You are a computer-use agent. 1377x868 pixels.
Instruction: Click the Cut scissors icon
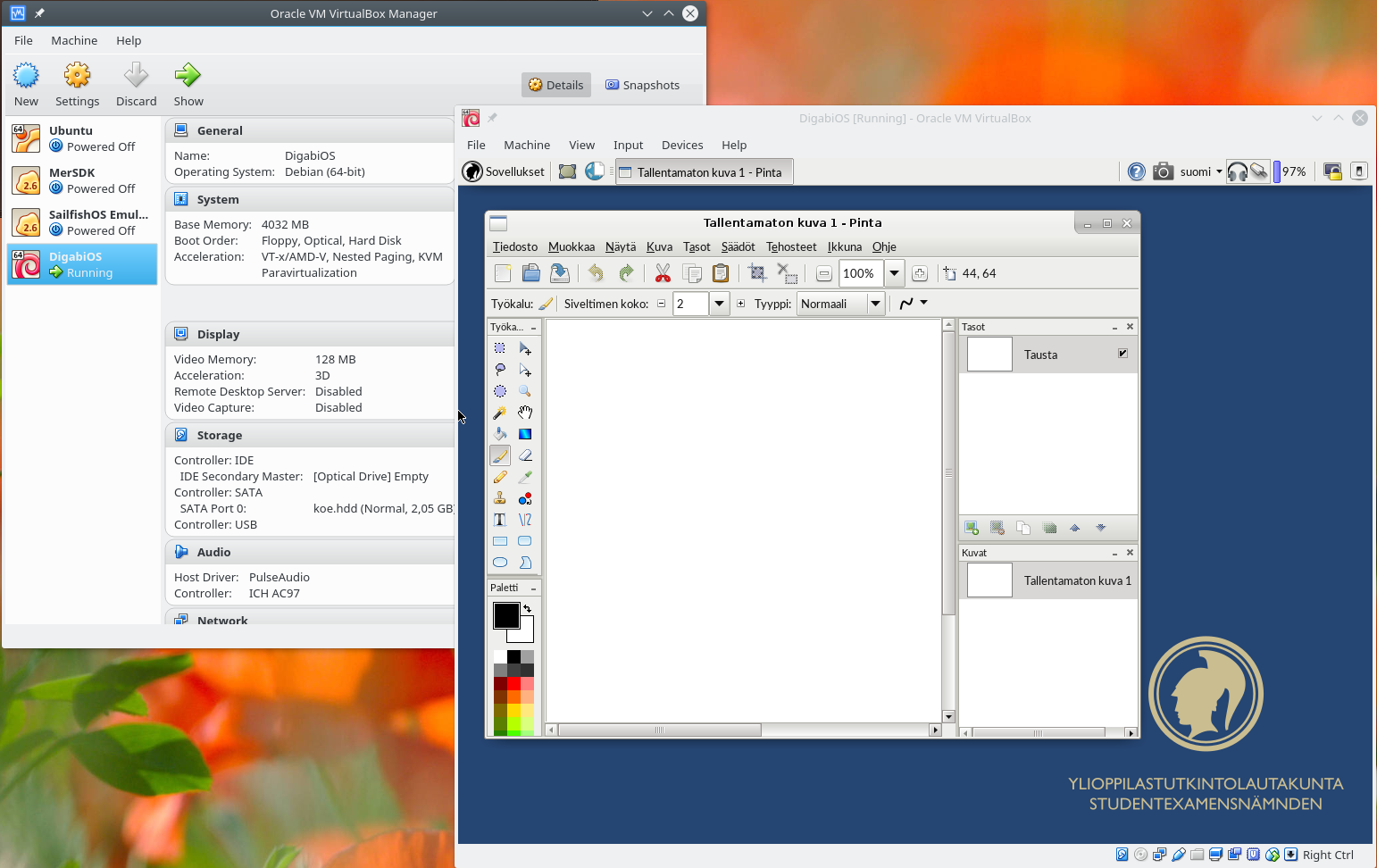(x=663, y=273)
